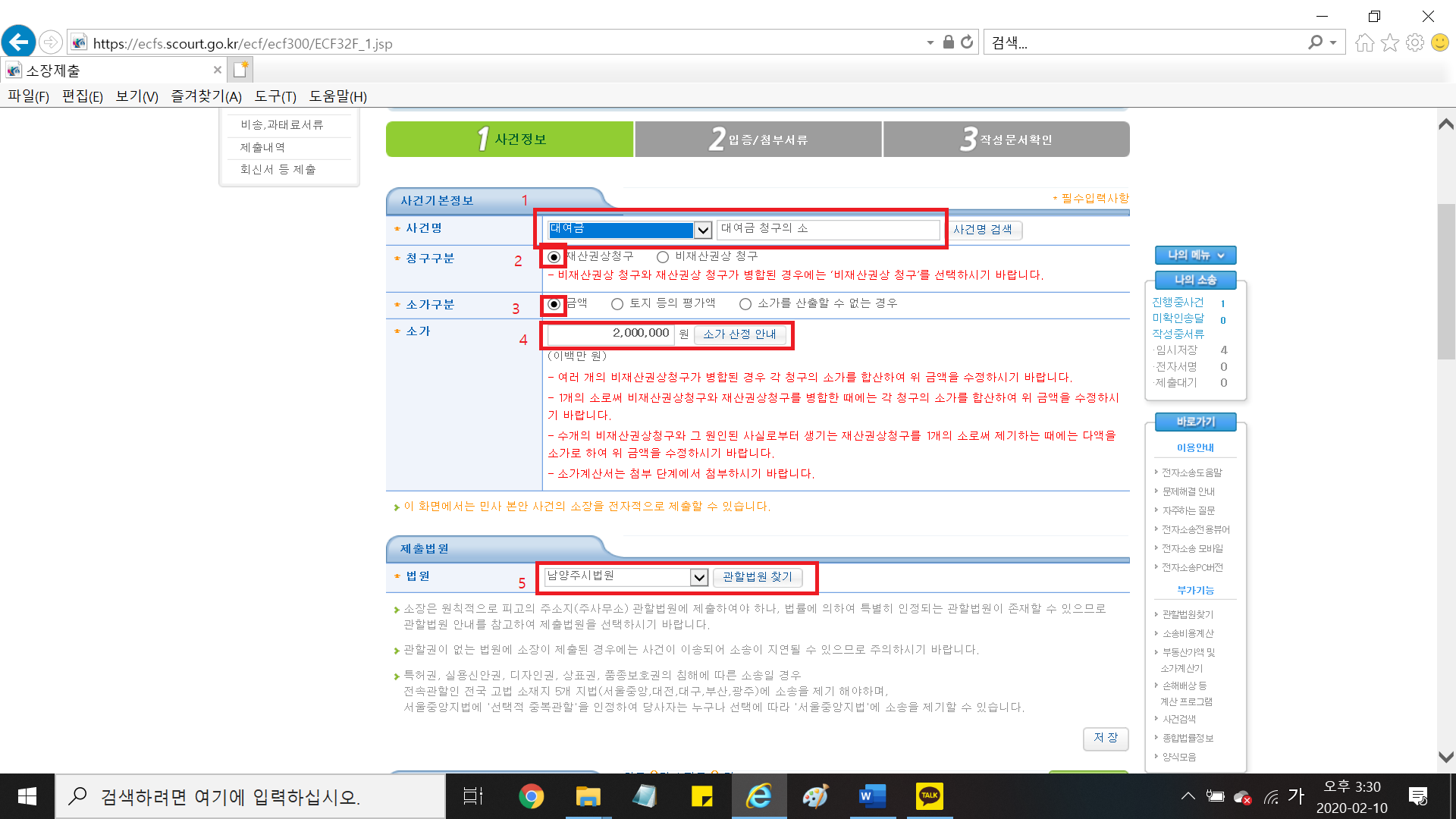Switch to the 입증/첨부서류 step tab
This screenshot has width=1456, height=819.
pyautogui.click(x=758, y=140)
